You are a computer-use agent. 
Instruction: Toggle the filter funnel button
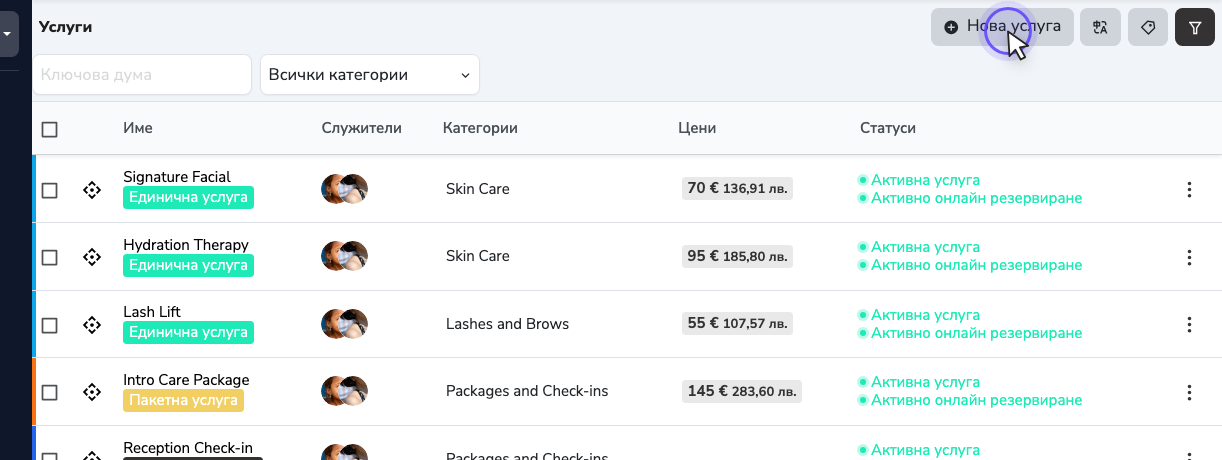click(1195, 27)
